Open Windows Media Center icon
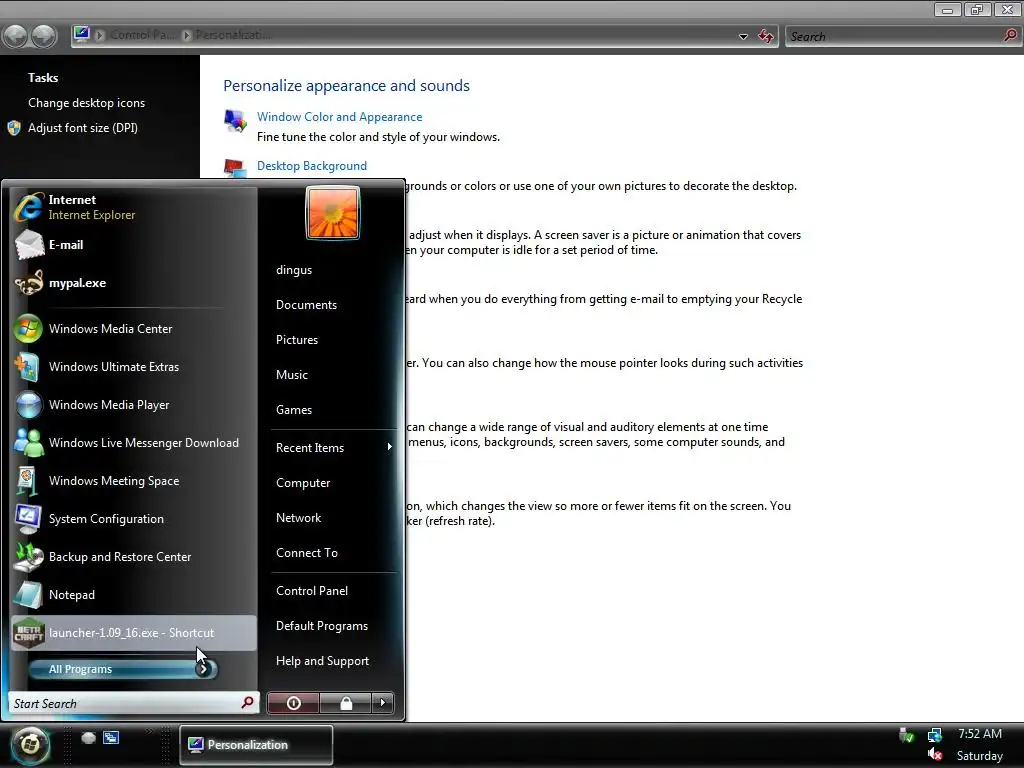 coord(29,328)
